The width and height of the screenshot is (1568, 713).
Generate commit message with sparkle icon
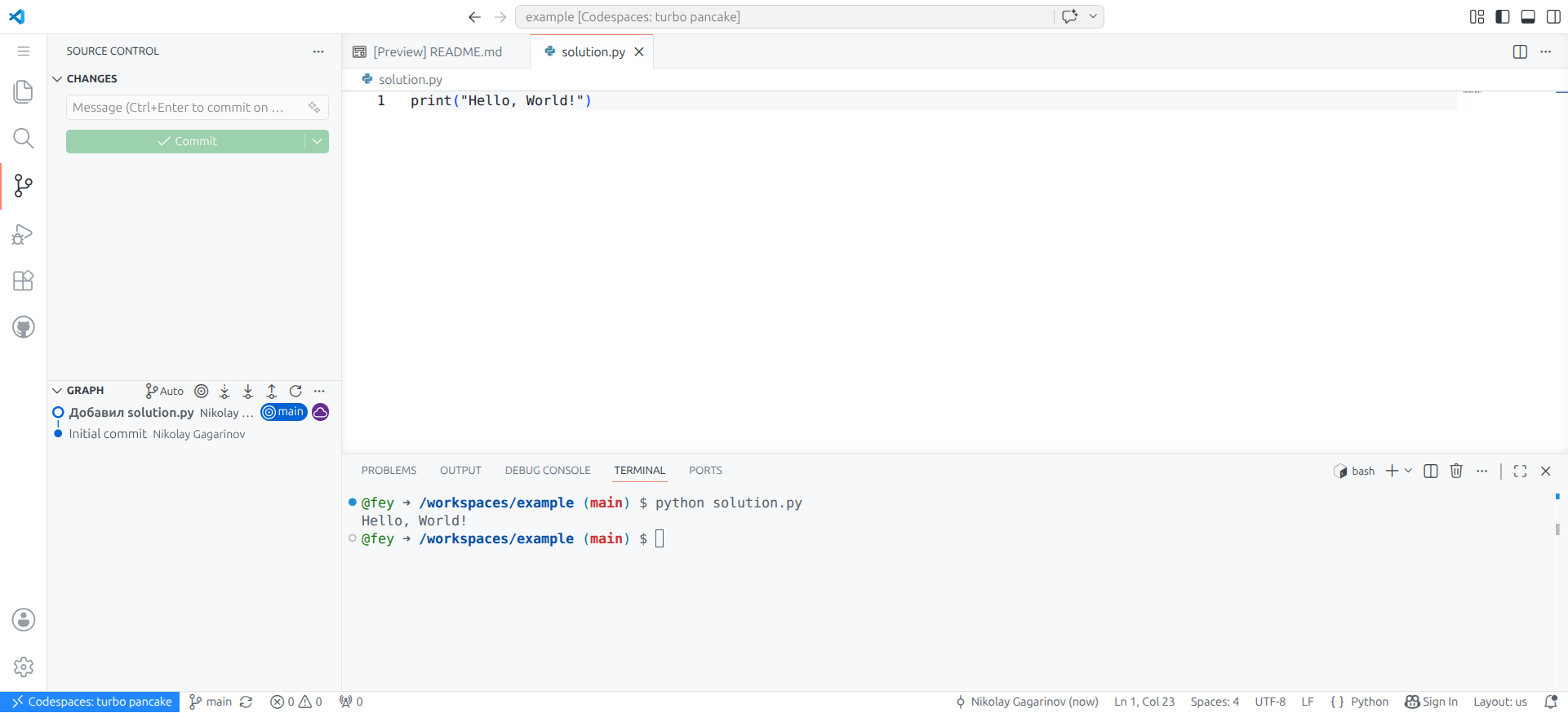click(314, 108)
